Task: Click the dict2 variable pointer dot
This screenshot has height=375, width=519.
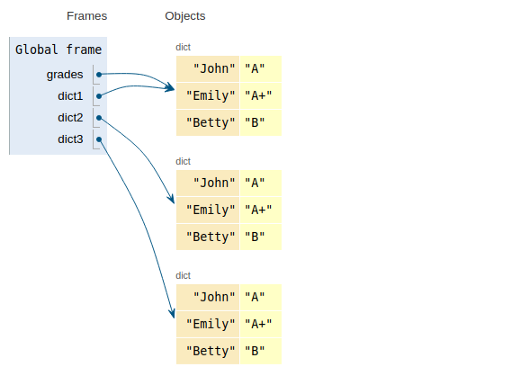Action: 99,118
